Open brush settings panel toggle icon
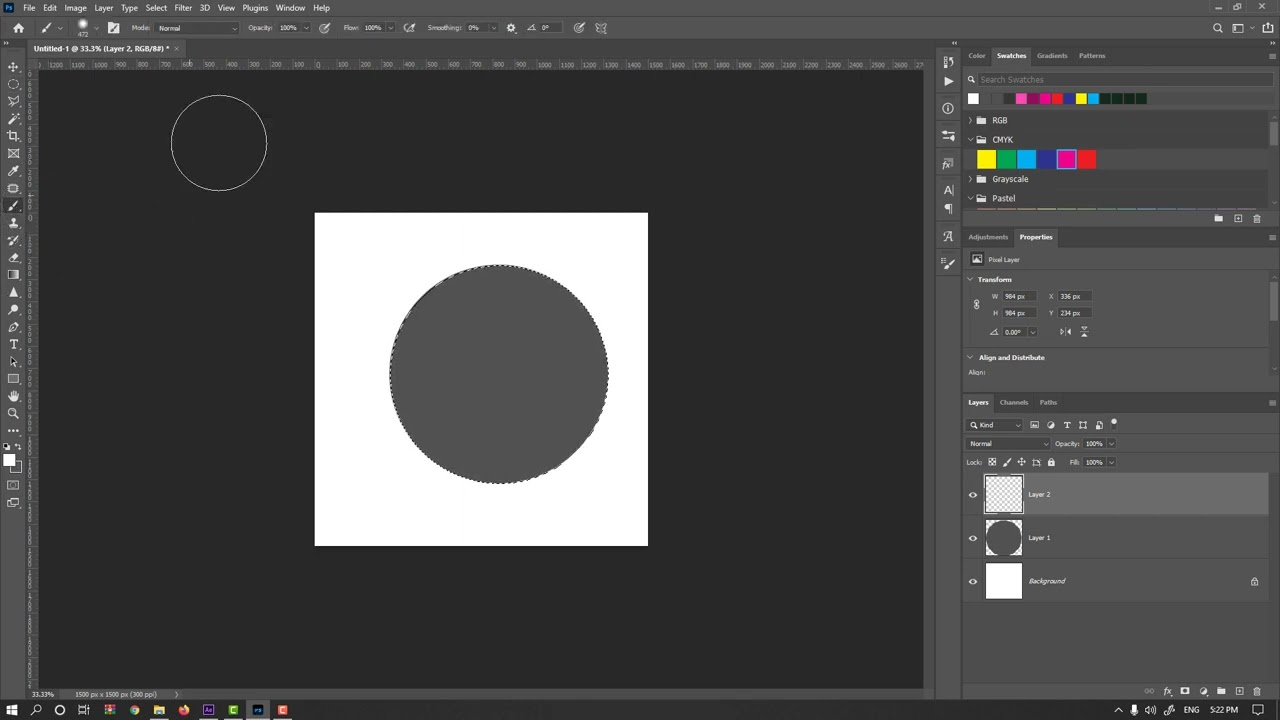This screenshot has height=720, width=1280. pyautogui.click(x=113, y=28)
